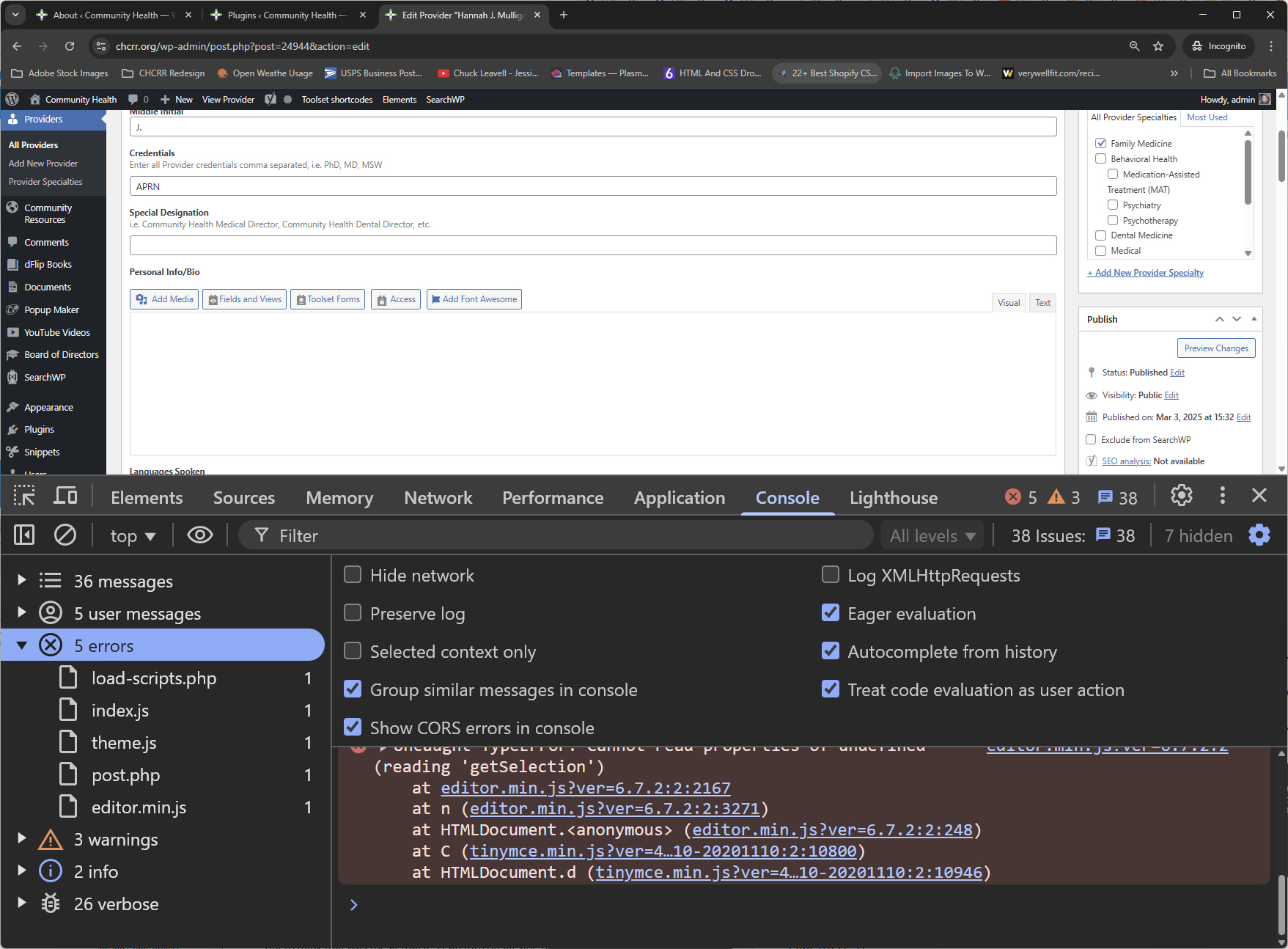The image size is (1288, 949).
Task: Uncheck Autocomplete from history
Action: tap(831, 651)
